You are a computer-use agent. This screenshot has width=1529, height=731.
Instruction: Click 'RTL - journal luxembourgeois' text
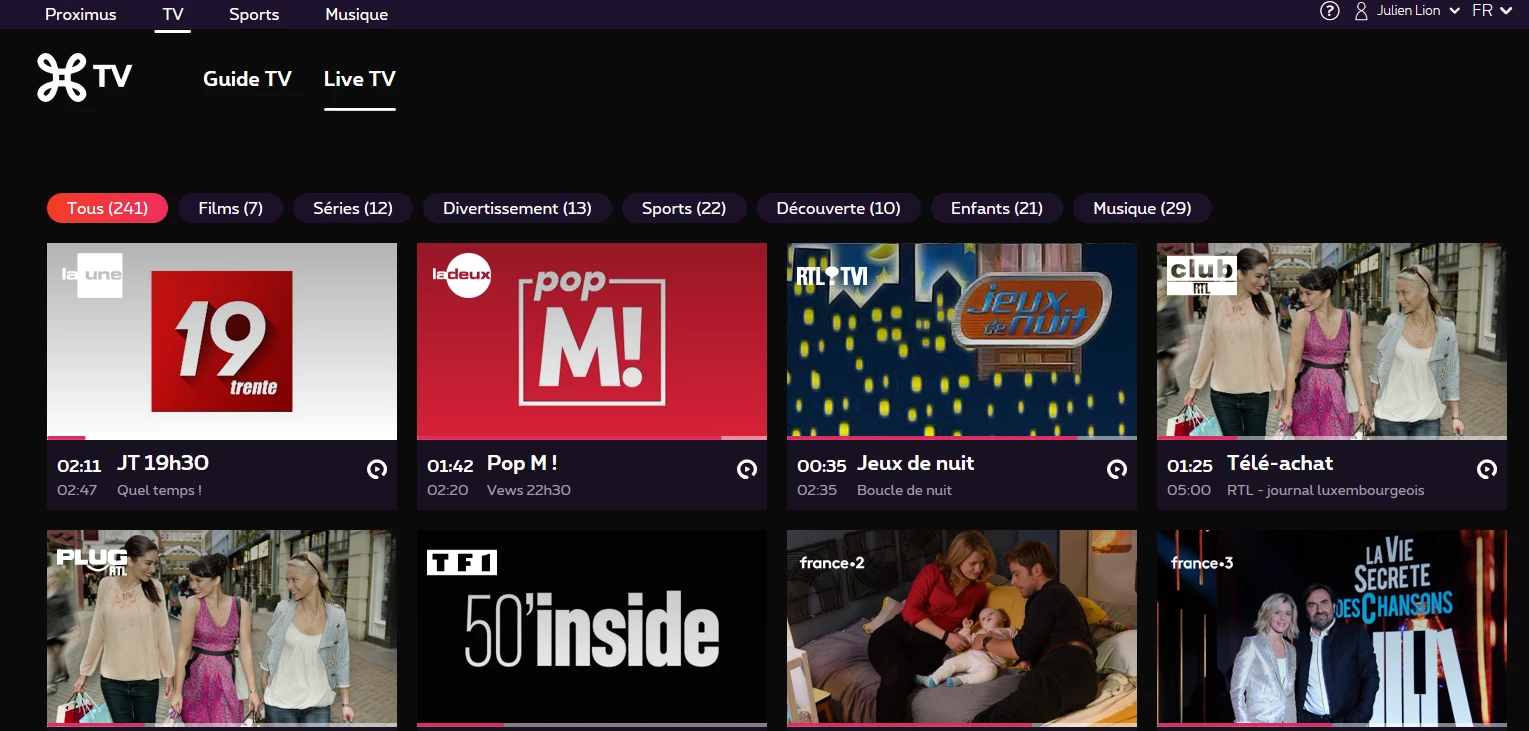(1326, 490)
